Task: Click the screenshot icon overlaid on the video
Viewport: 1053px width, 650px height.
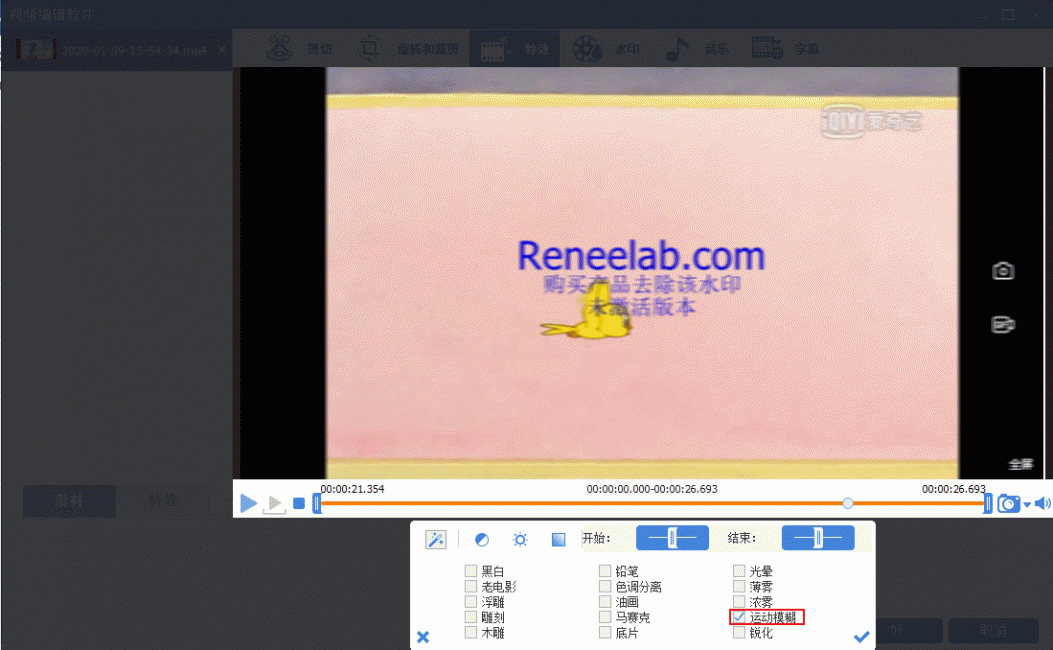Action: pyautogui.click(x=1003, y=271)
